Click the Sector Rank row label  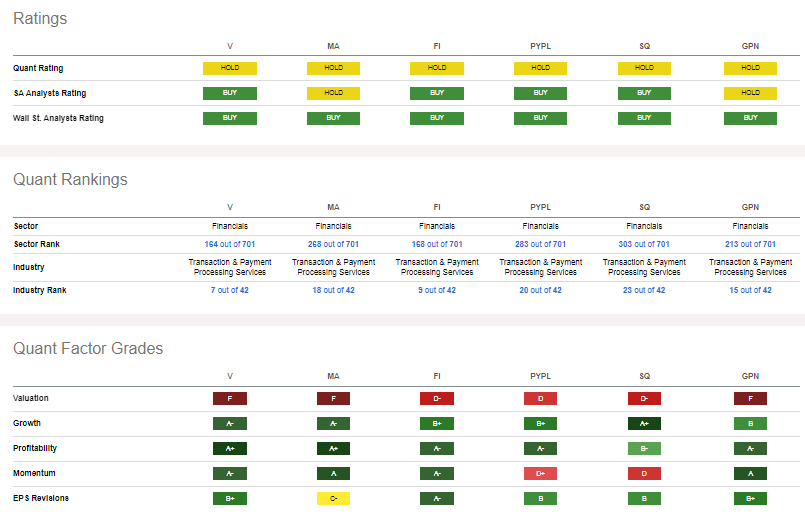point(36,244)
